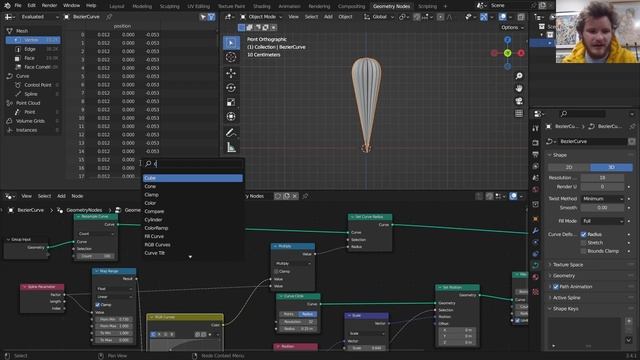Click BezierCurve in node editor breadcrumb
Screen dimensions: 640x360
point(31,210)
